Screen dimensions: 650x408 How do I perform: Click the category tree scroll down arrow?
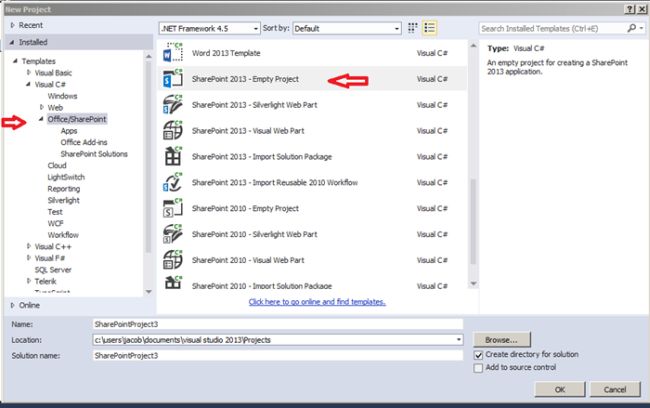[x=148, y=291]
